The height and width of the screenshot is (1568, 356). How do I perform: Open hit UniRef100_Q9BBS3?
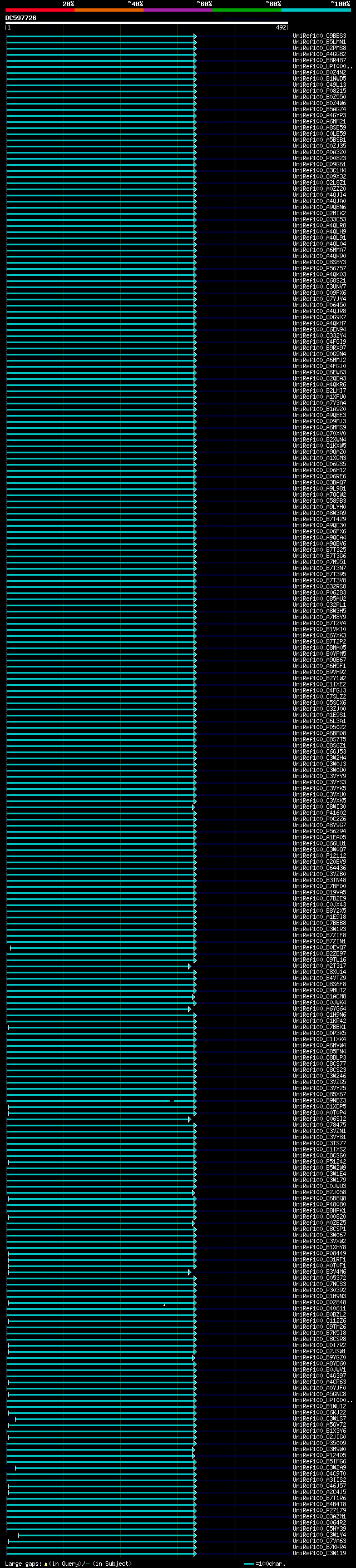click(319, 36)
